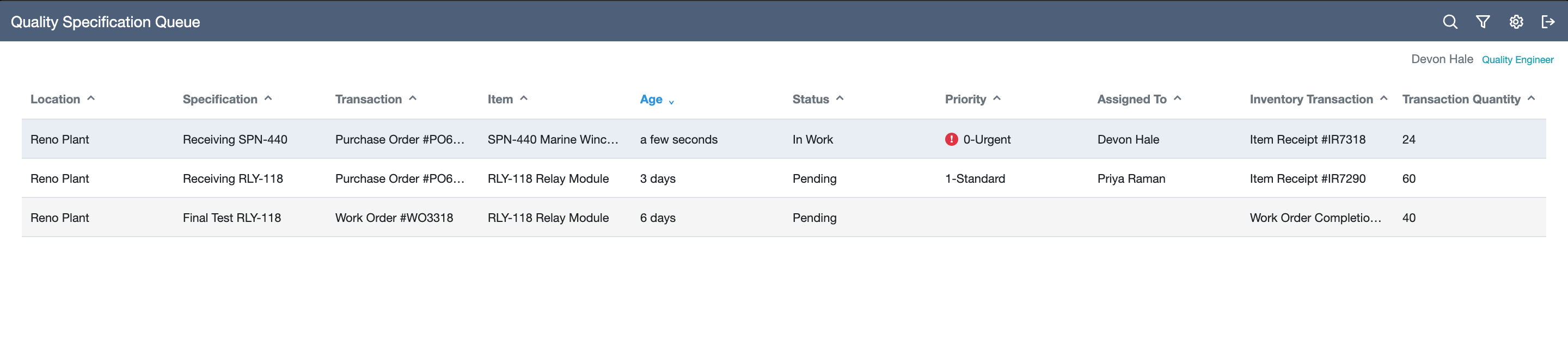Click Purchase Order in Receiving SPN-440 row
1568x359 pixels.
399,139
